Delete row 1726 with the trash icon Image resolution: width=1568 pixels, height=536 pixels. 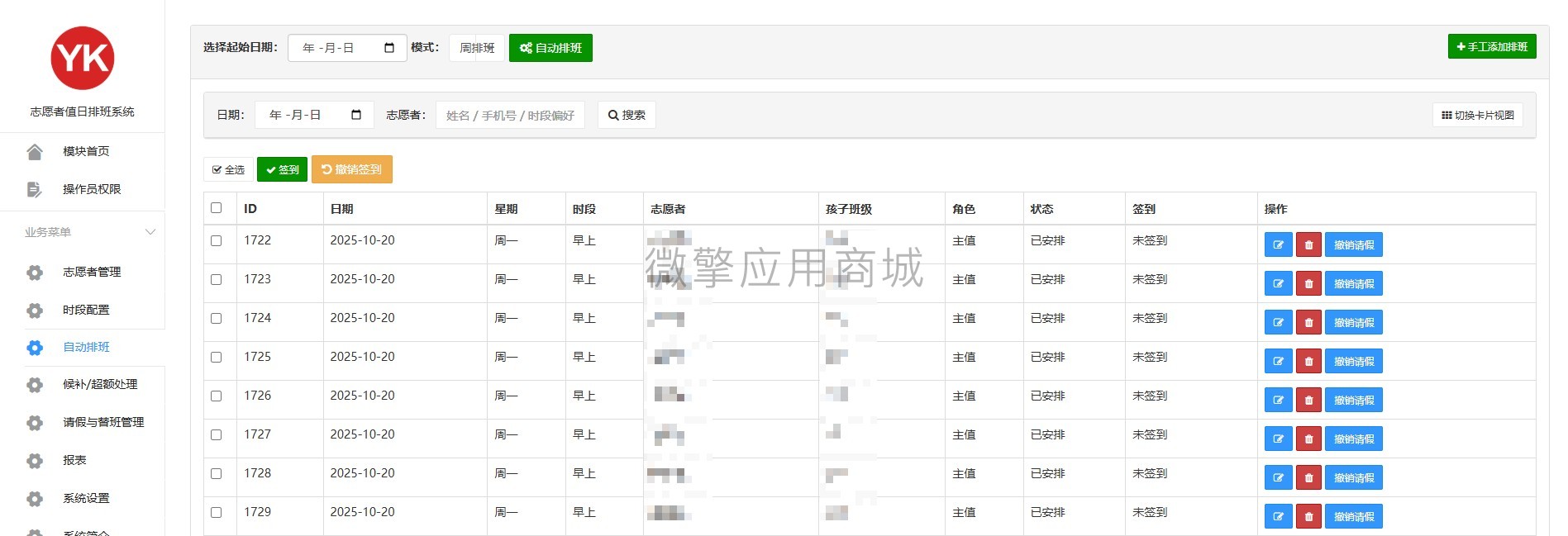click(x=1308, y=400)
